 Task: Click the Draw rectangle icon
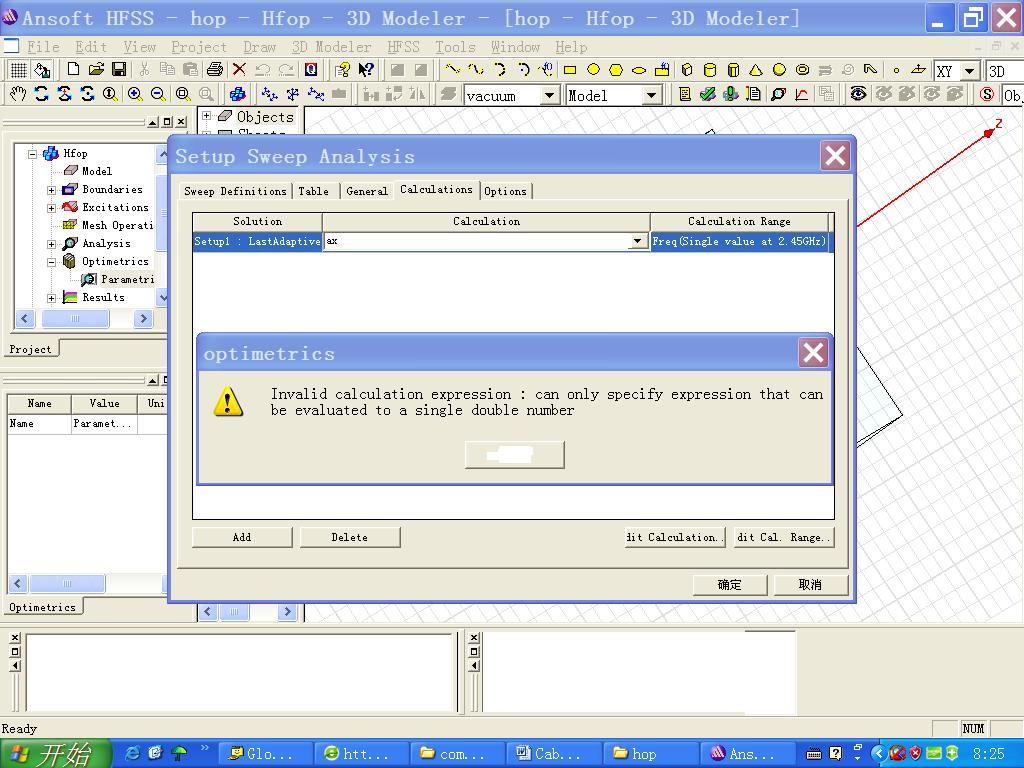point(570,70)
